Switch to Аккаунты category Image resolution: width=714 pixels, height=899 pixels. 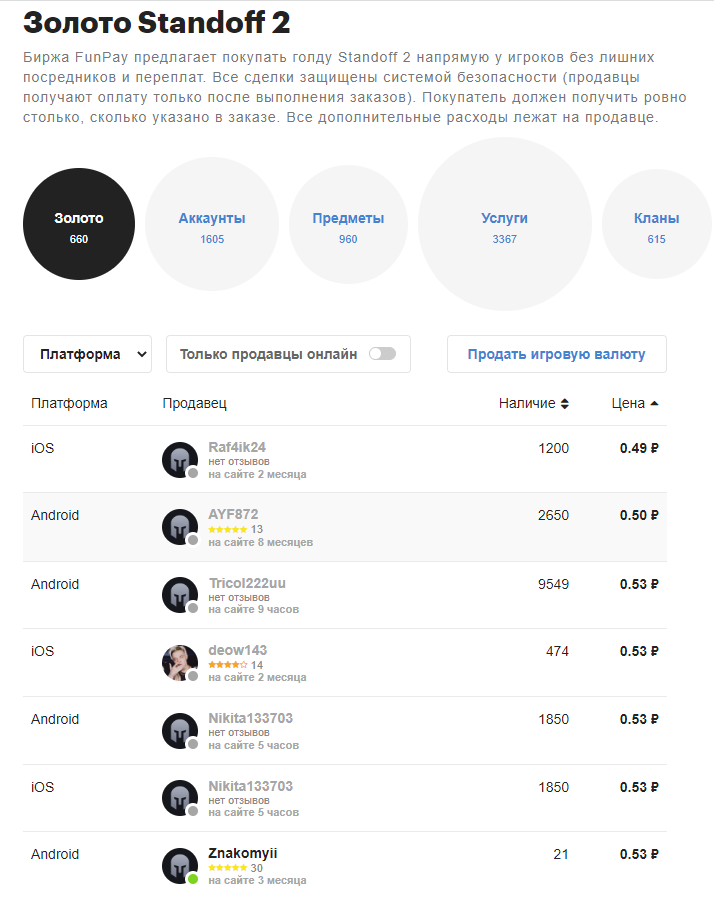point(212,224)
